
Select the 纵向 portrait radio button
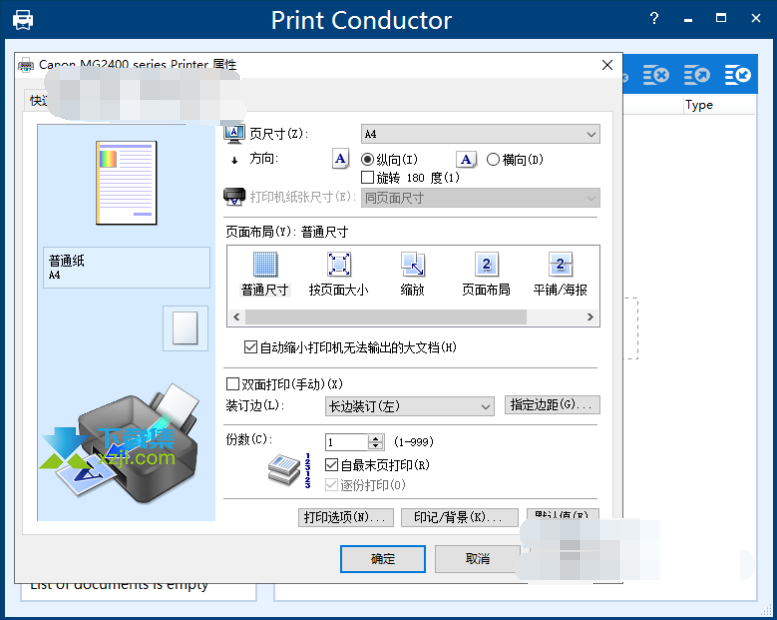(367, 160)
